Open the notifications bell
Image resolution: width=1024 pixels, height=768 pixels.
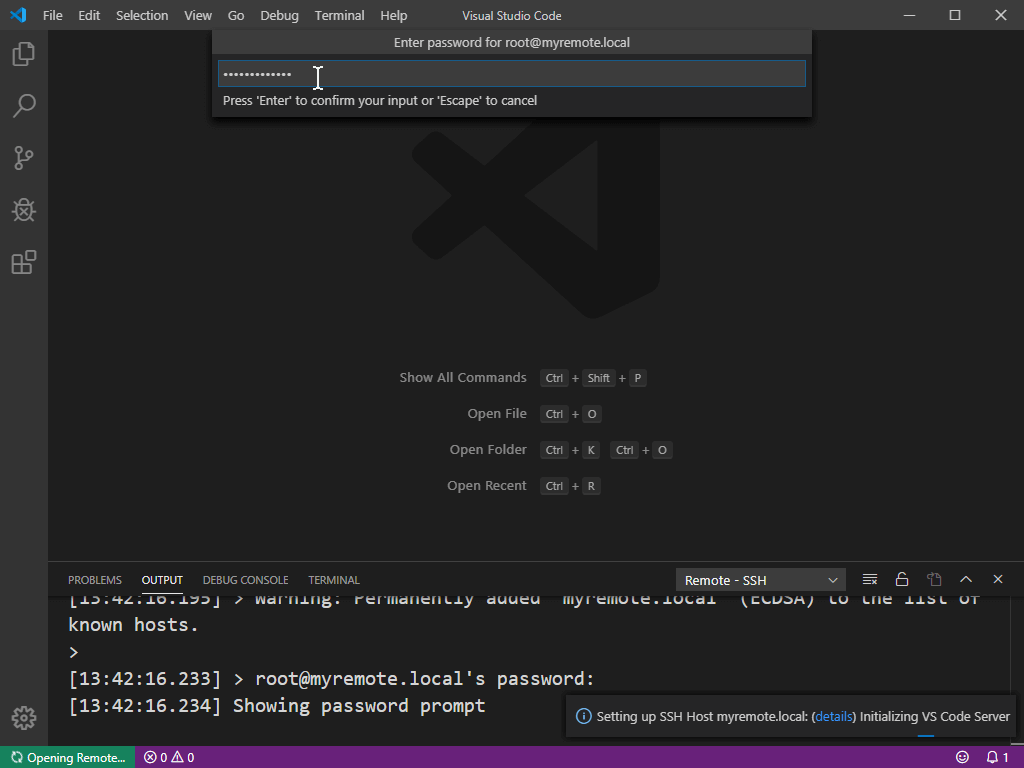pos(993,757)
